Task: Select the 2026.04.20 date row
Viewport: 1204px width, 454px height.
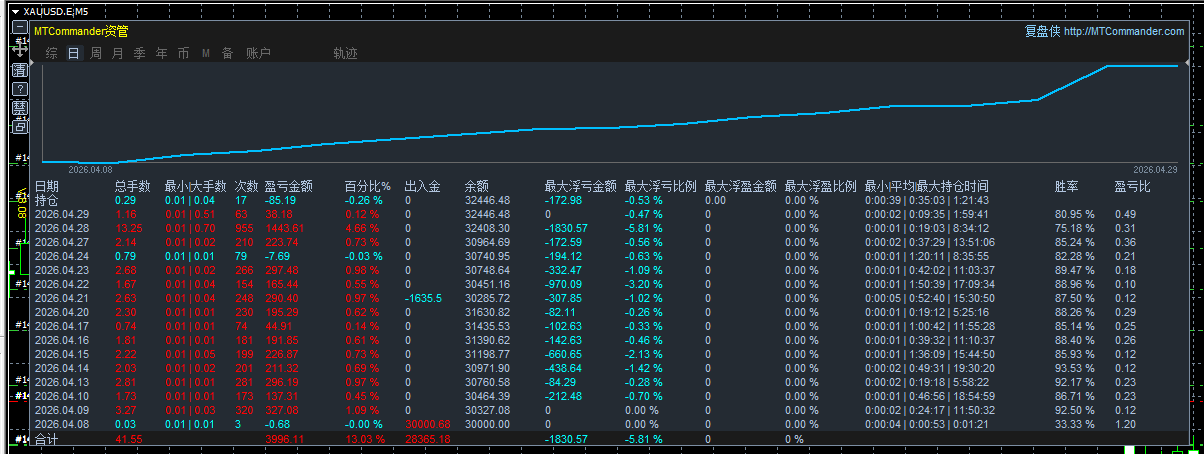Action: pos(62,312)
